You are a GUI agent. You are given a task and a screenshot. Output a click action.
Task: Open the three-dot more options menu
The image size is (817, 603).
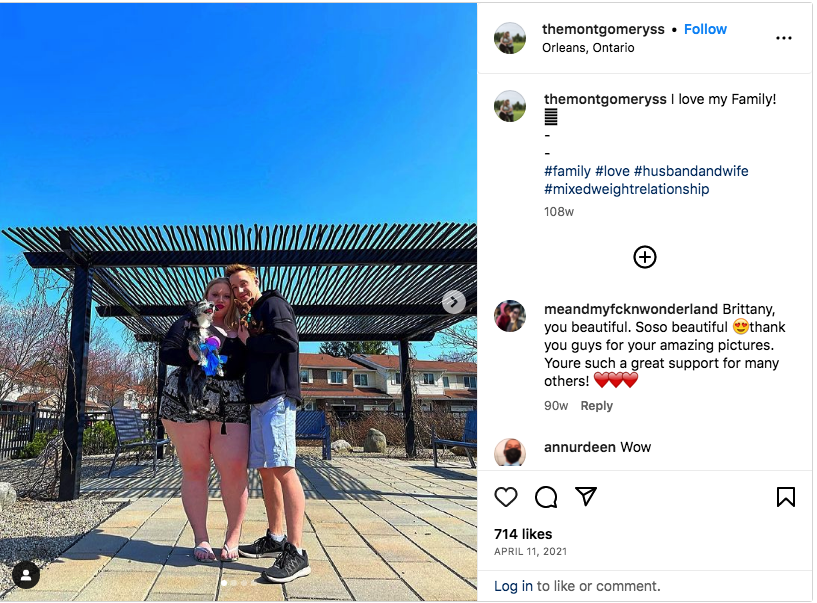point(783,38)
